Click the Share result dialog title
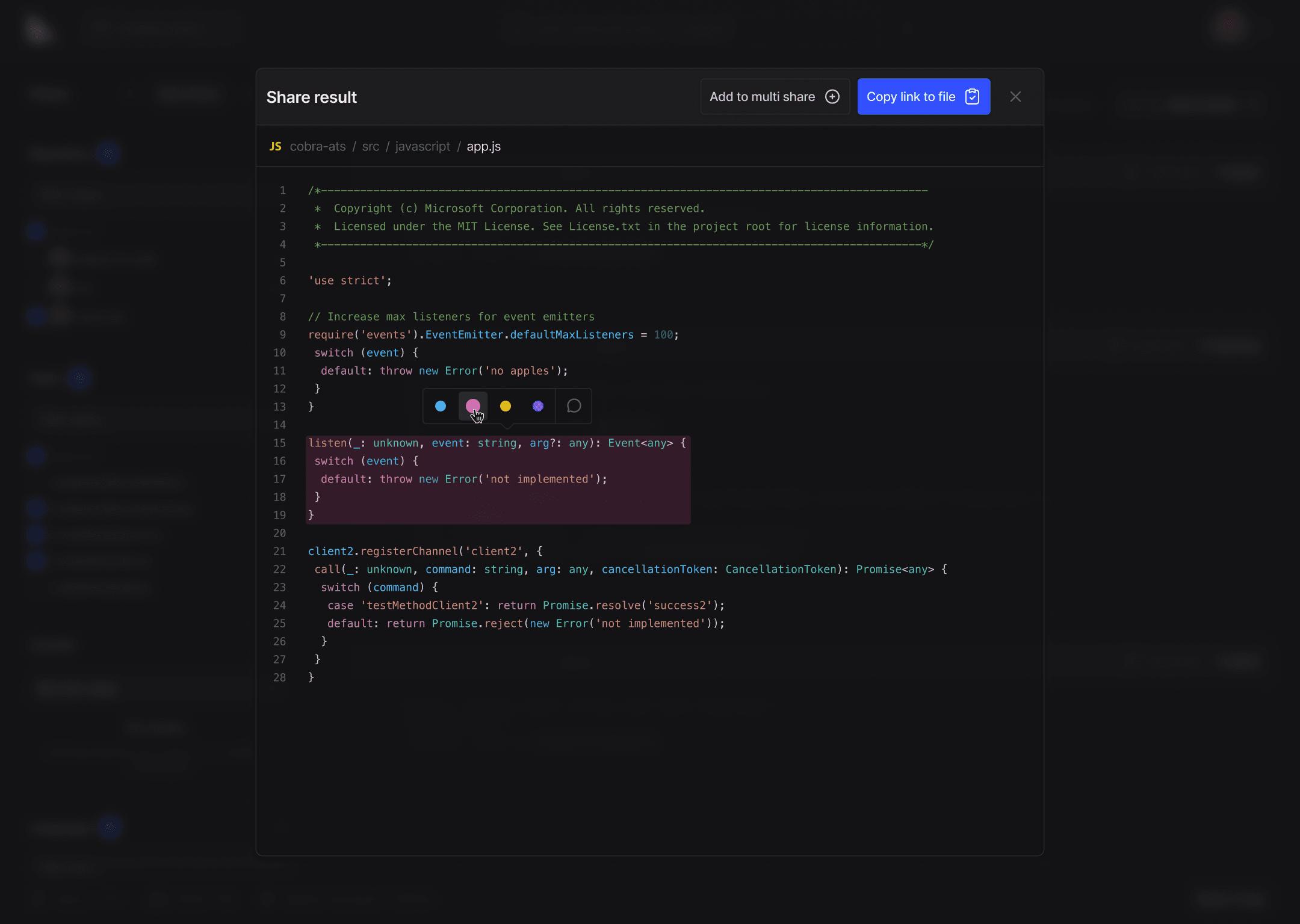Image resolution: width=1300 pixels, height=924 pixels. click(312, 97)
